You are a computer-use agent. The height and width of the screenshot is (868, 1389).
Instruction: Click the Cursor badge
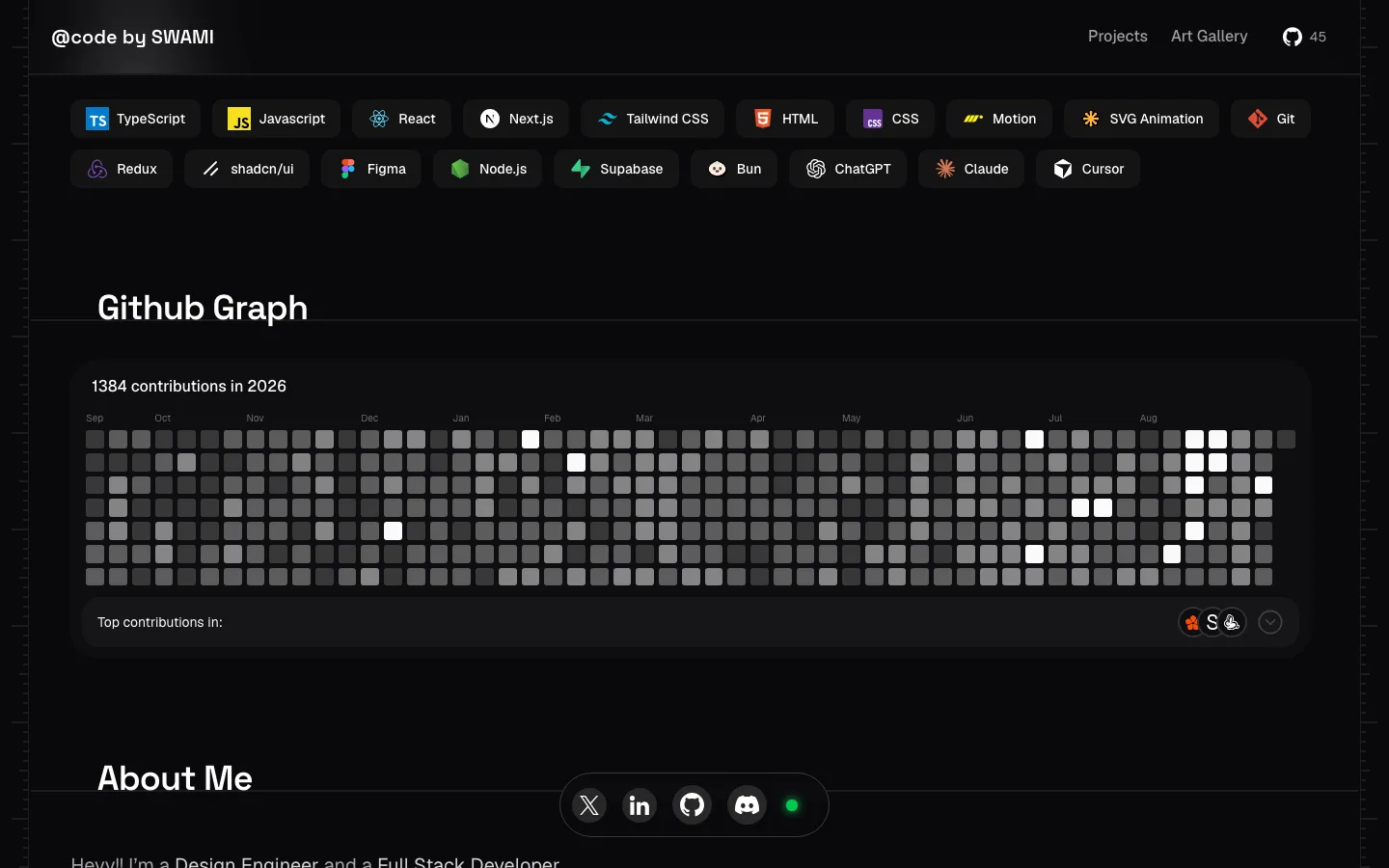[x=1088, y=169]
